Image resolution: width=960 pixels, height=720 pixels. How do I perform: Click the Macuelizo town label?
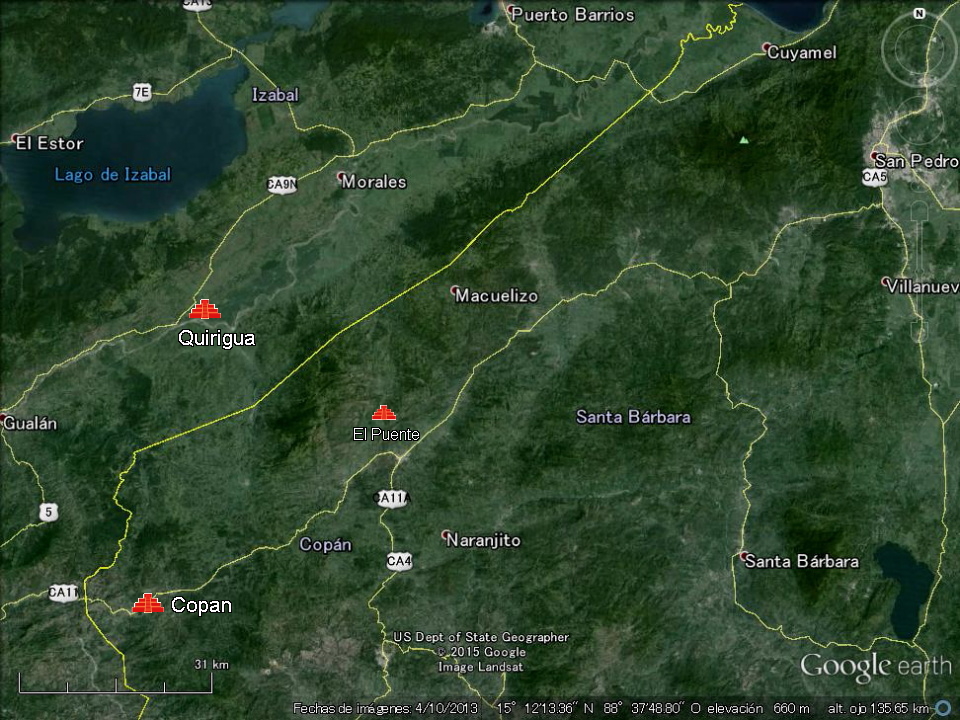click(x=496, y=296)
